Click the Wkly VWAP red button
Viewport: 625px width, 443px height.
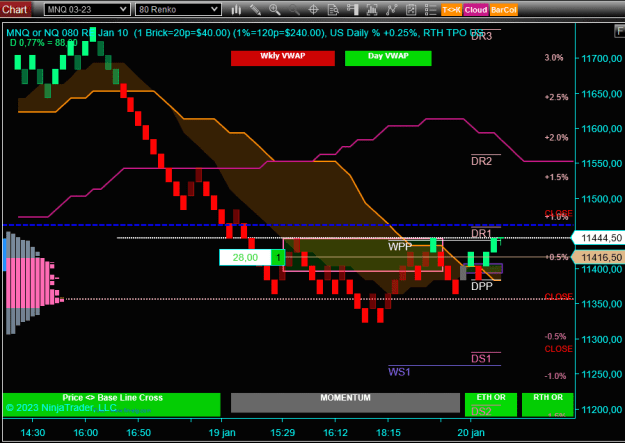pyautogui.click(x=283, y=58)
